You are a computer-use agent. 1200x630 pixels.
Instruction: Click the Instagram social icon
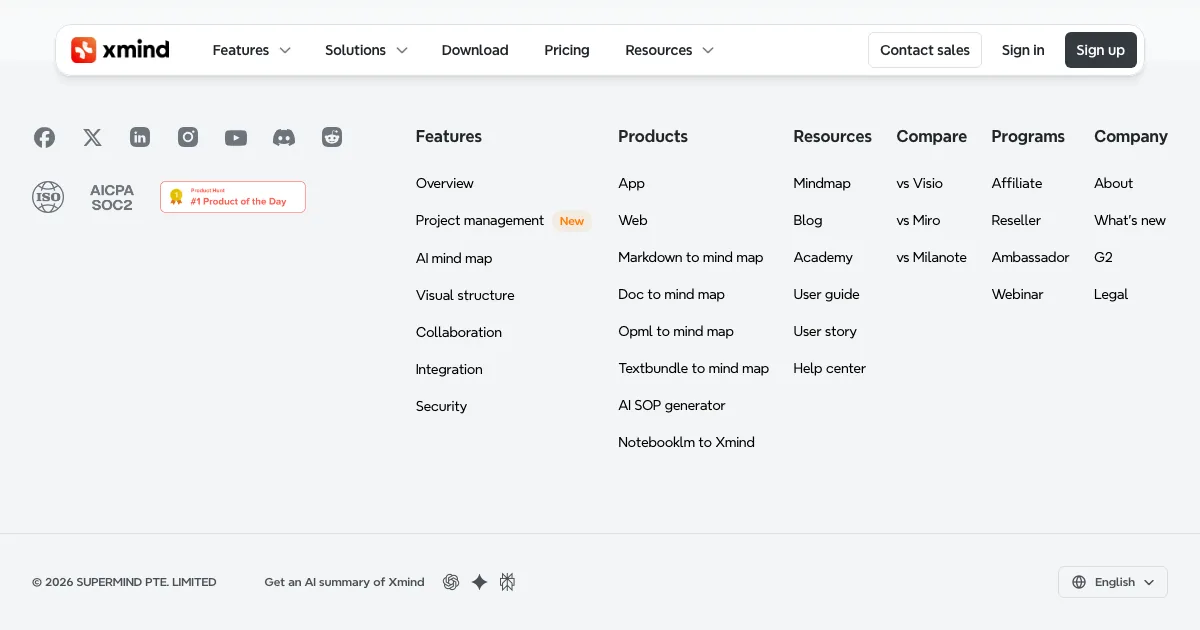(188, 137)
